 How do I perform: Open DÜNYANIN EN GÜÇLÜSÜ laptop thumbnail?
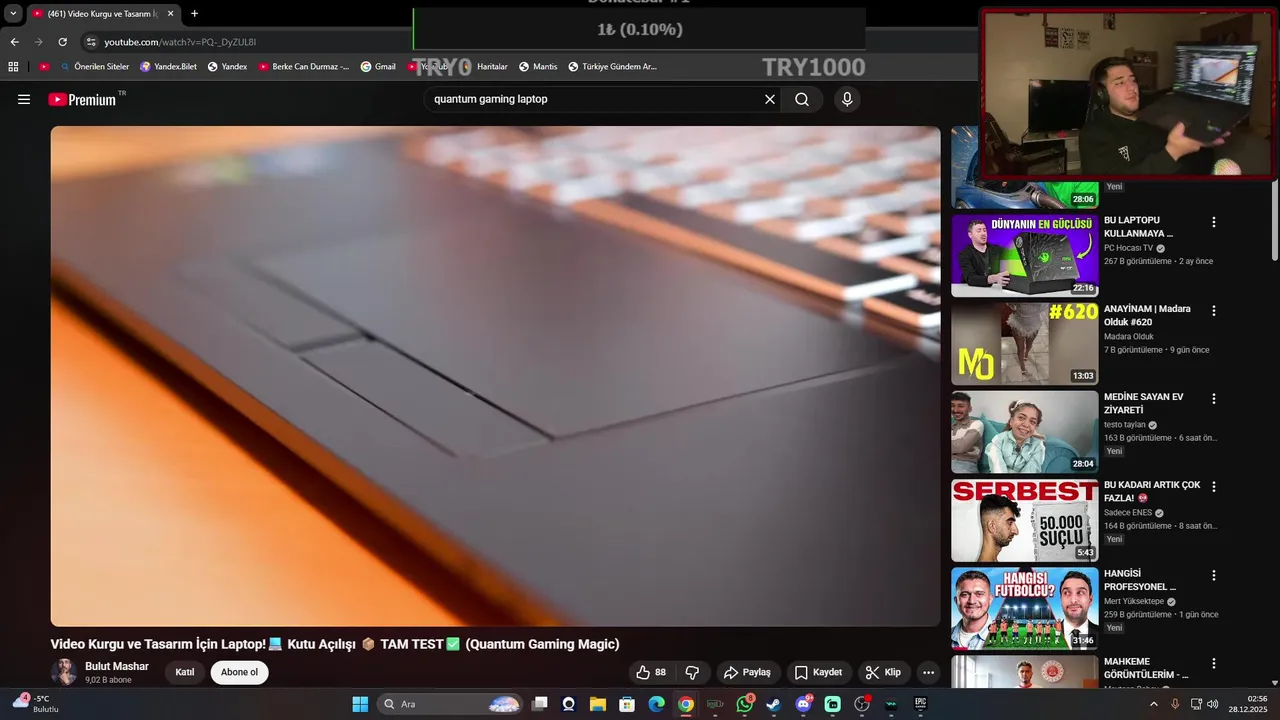point(1024,255)
